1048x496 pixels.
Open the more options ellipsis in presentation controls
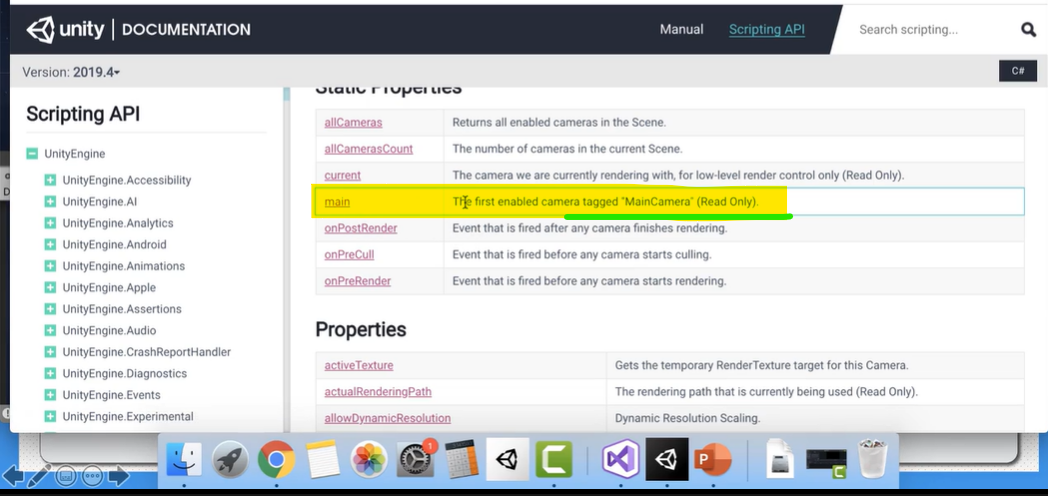[92, 476]
